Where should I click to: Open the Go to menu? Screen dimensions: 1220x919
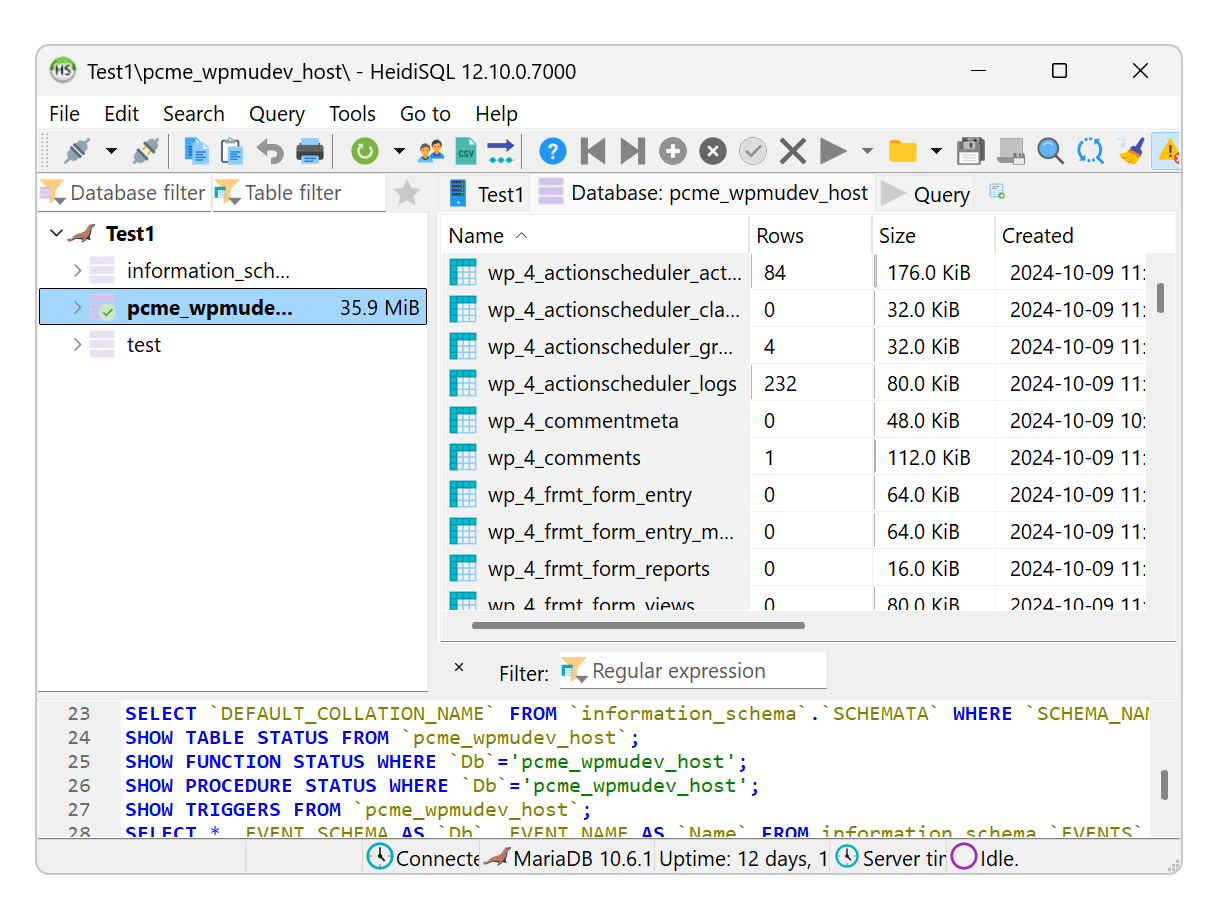[425, 114]
